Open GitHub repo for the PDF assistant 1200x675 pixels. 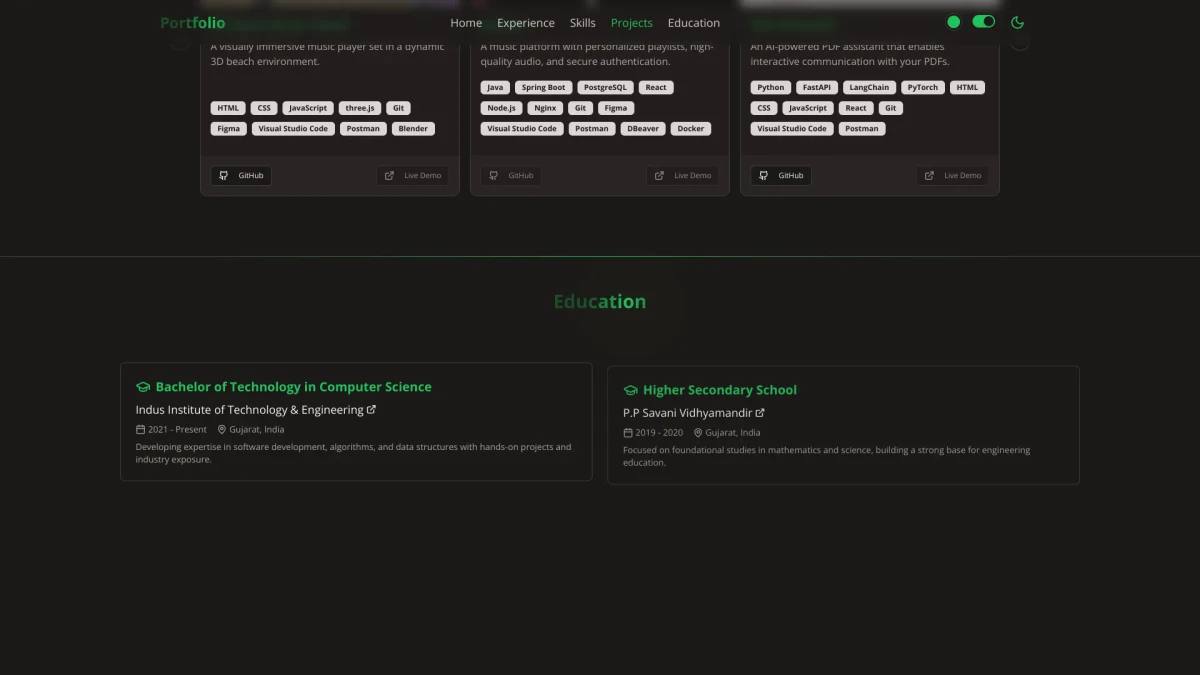coord(781,176)
